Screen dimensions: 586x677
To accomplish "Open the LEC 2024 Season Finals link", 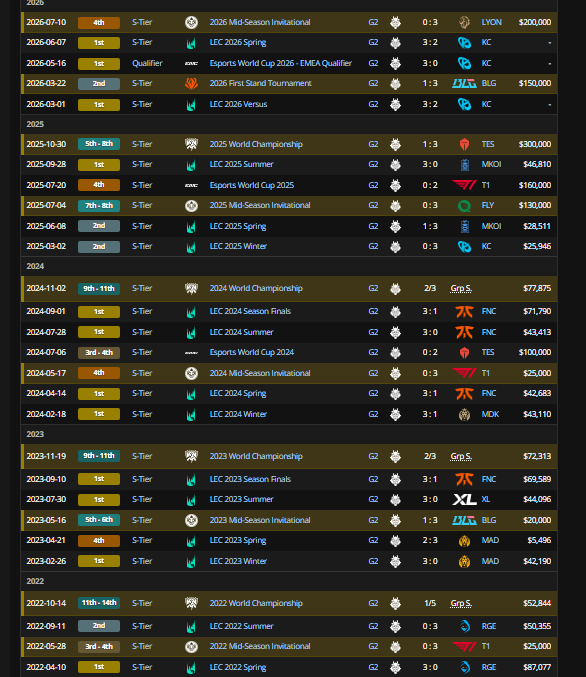I will point(250,311).
